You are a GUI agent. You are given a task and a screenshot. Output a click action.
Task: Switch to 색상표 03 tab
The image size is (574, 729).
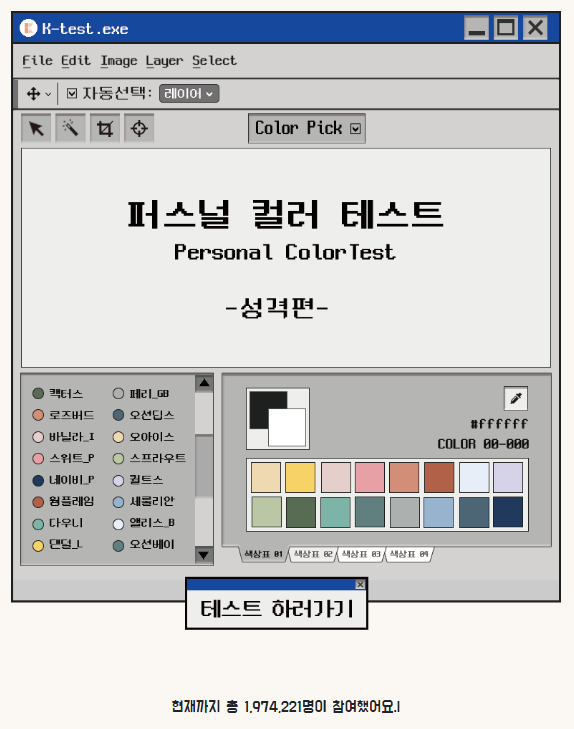[361, 554]
